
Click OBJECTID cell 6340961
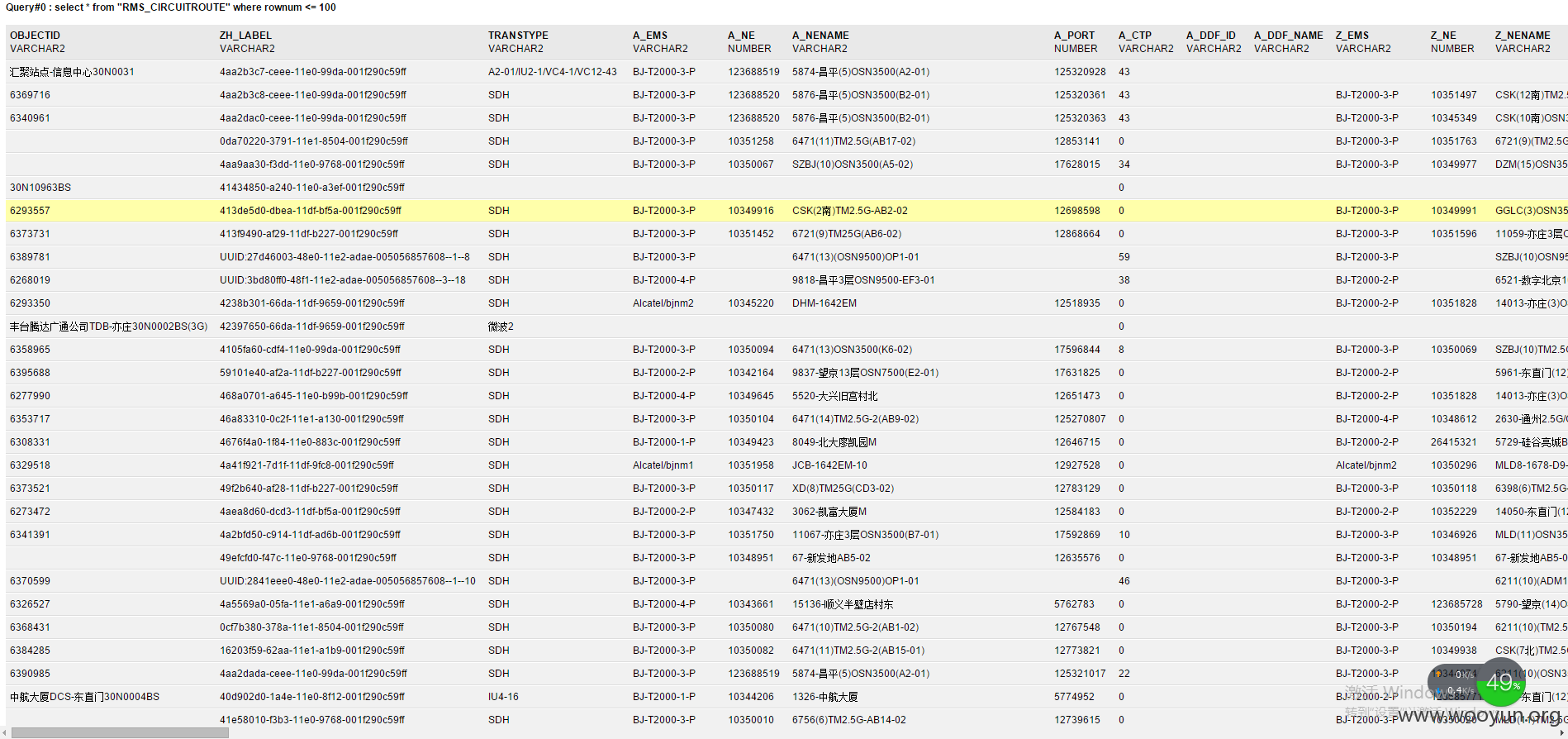[x=30, y=118]
